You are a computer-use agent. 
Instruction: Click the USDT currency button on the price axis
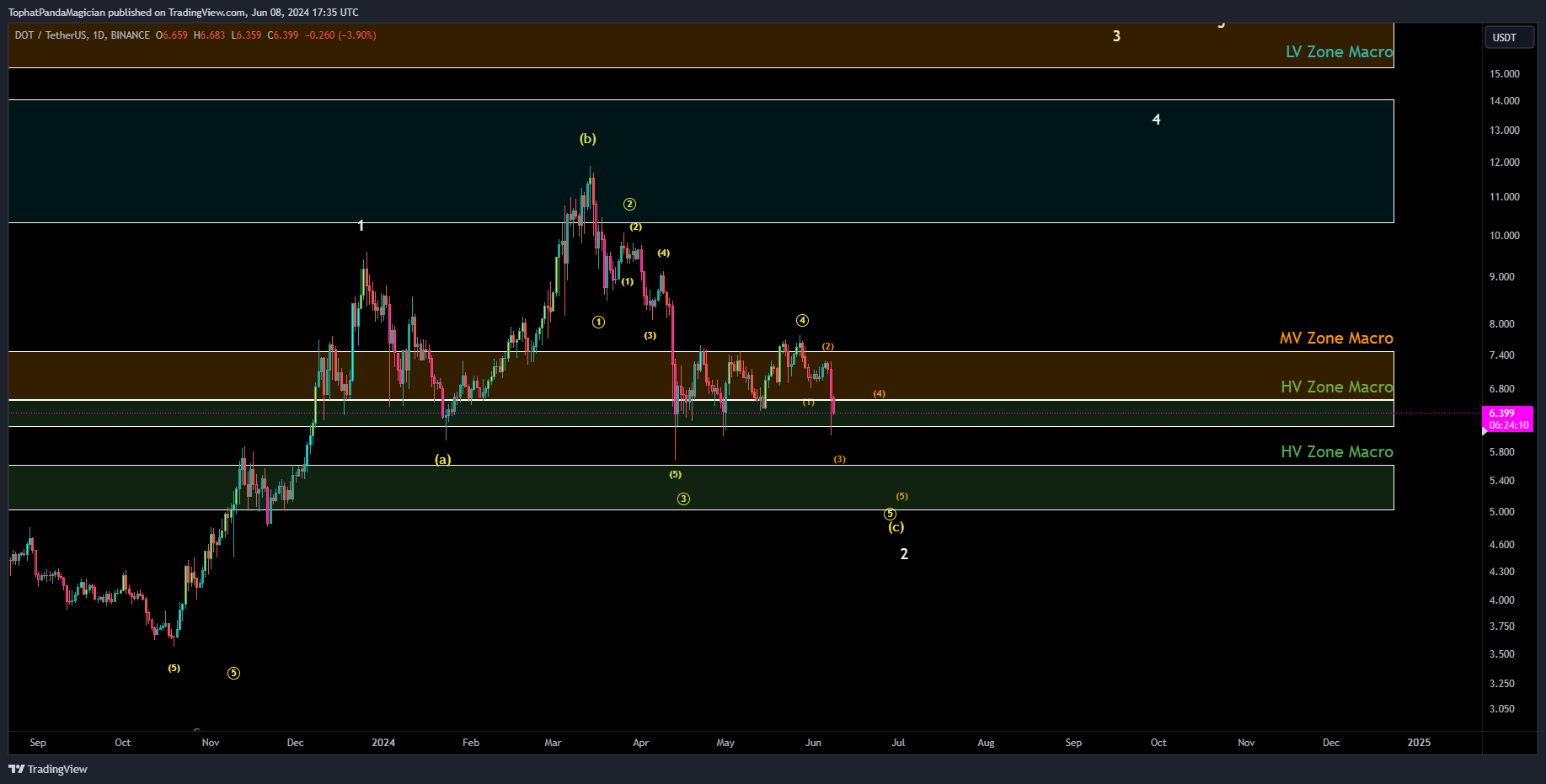1508,38
